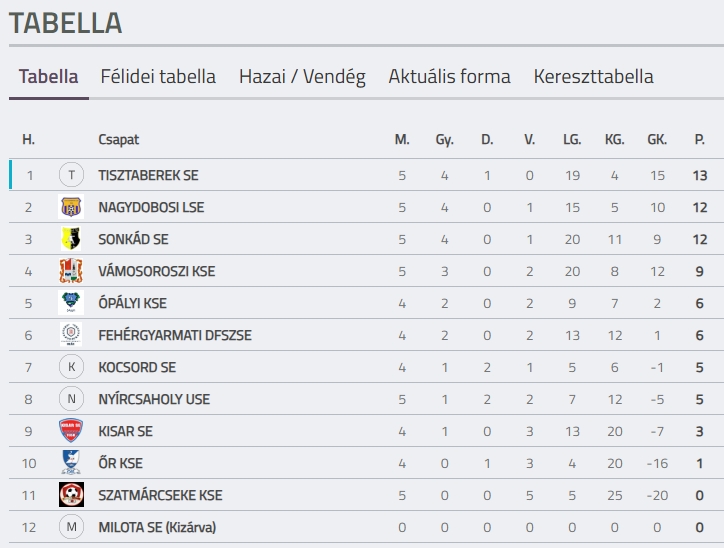The image size is (724, 548).
Task: Click the Csapat column header
Action: click(x=119, y=140)
